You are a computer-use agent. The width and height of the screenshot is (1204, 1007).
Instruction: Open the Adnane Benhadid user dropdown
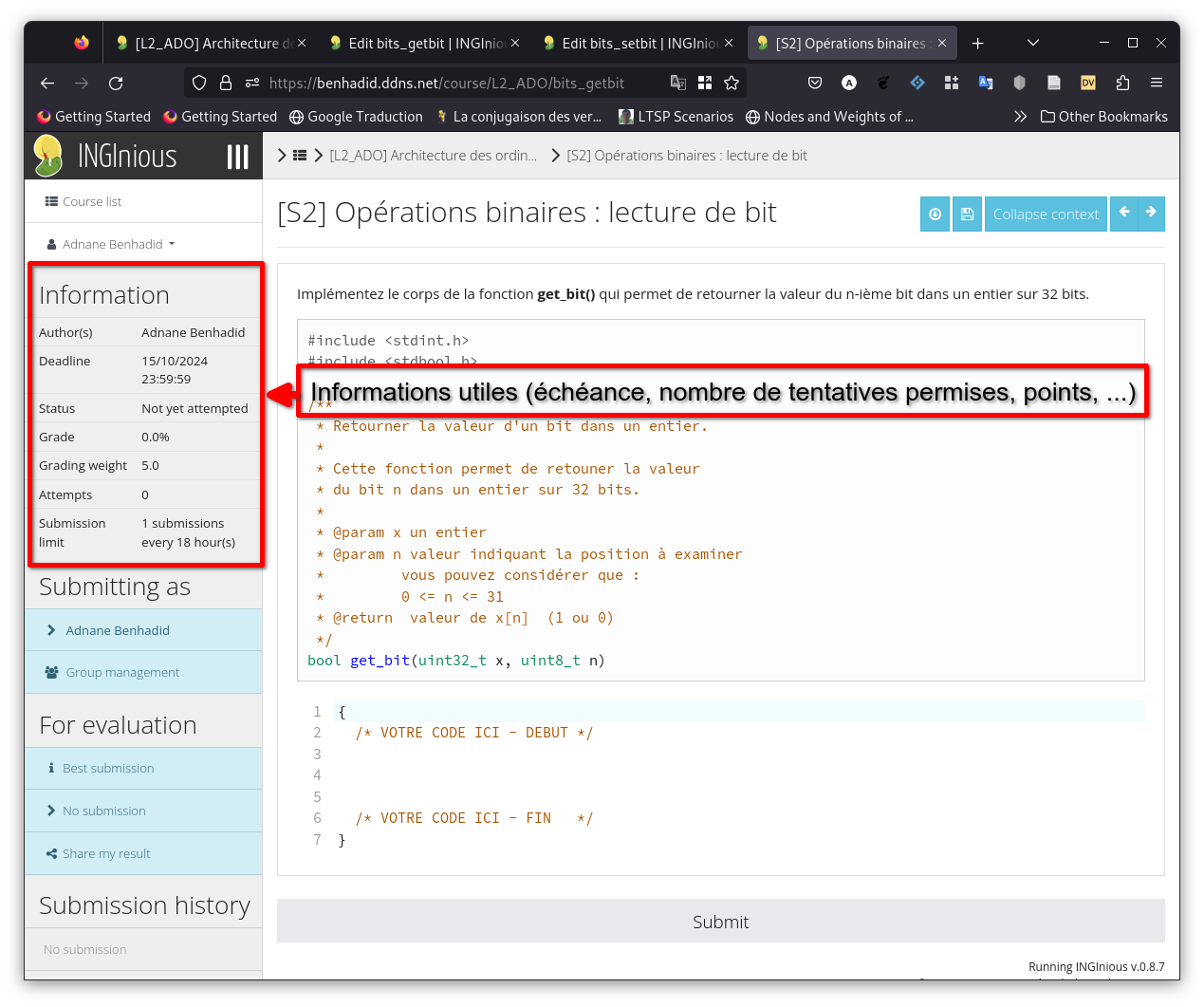(x=112, y=244)
